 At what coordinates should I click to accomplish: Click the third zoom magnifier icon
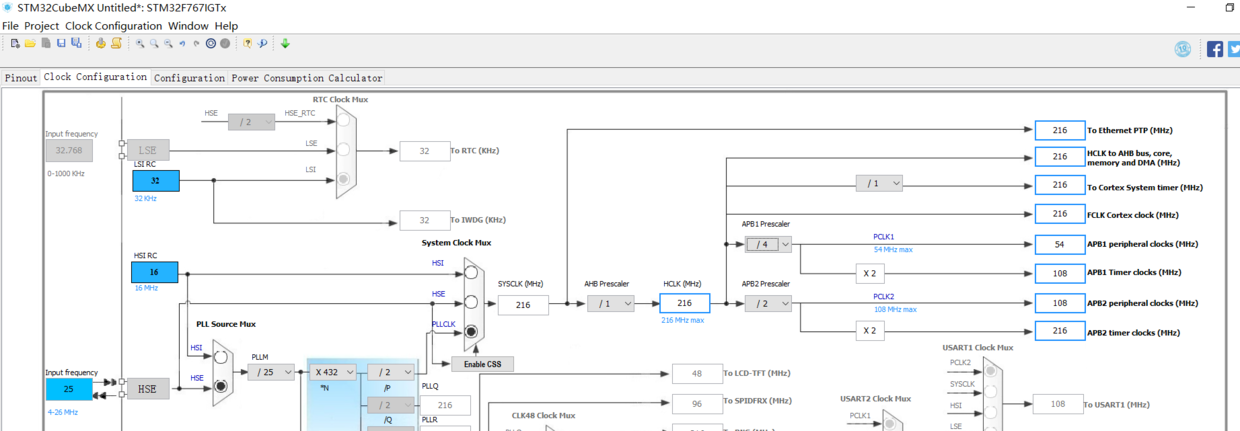pos(168,44)
